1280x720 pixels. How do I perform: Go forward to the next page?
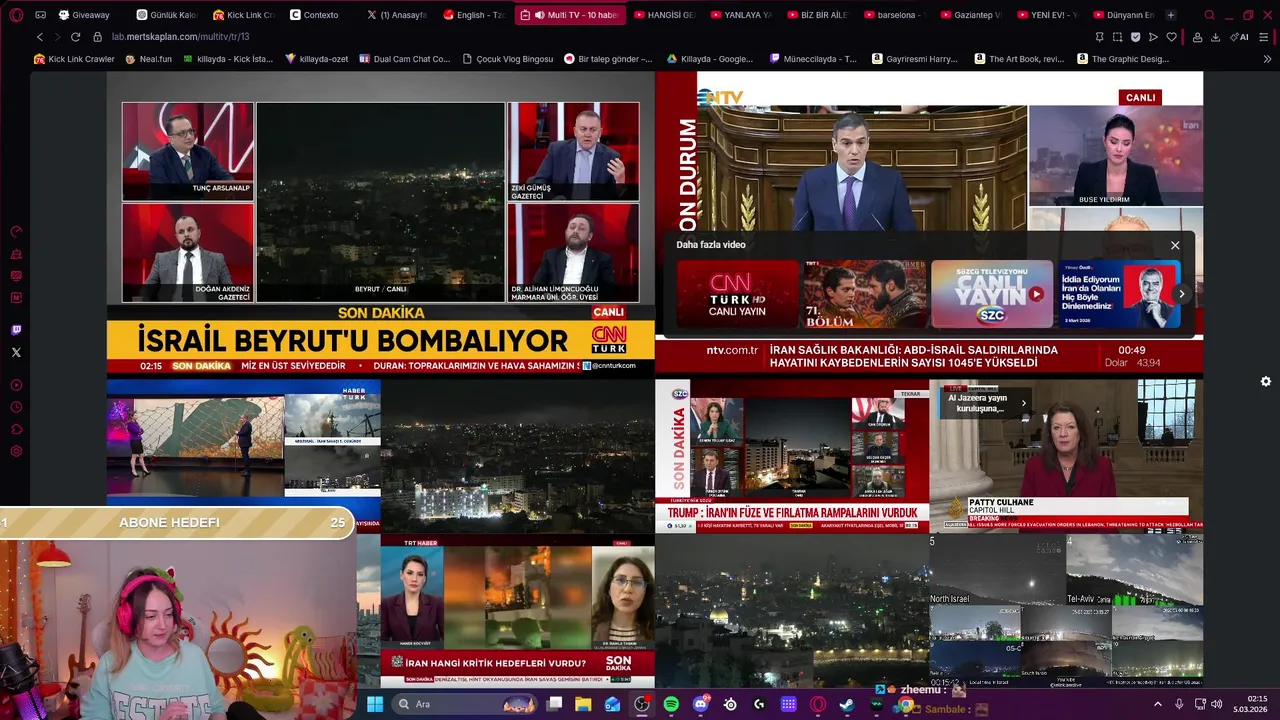tap(56, 37)
